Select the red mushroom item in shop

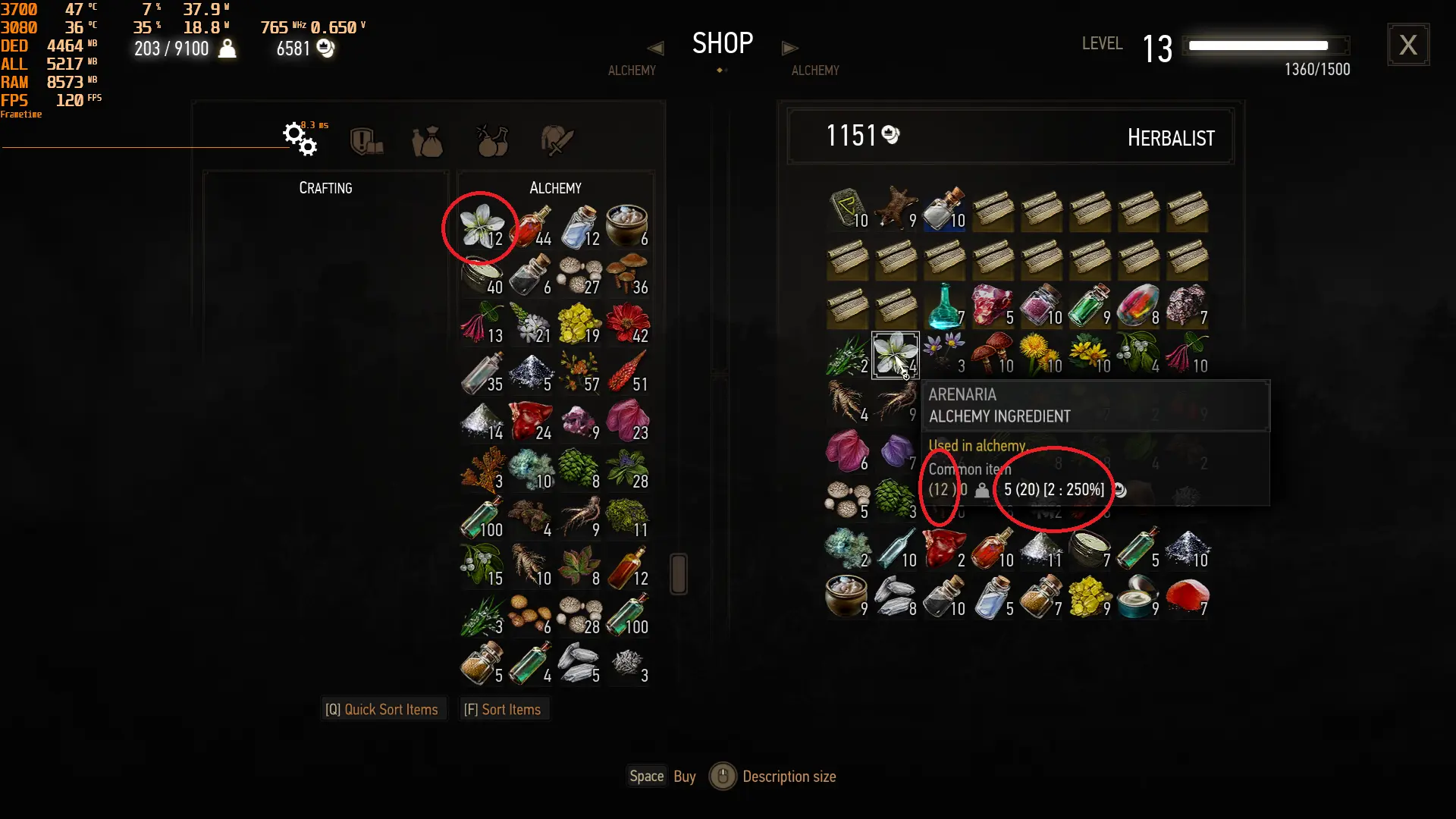(x=993, y=354)
